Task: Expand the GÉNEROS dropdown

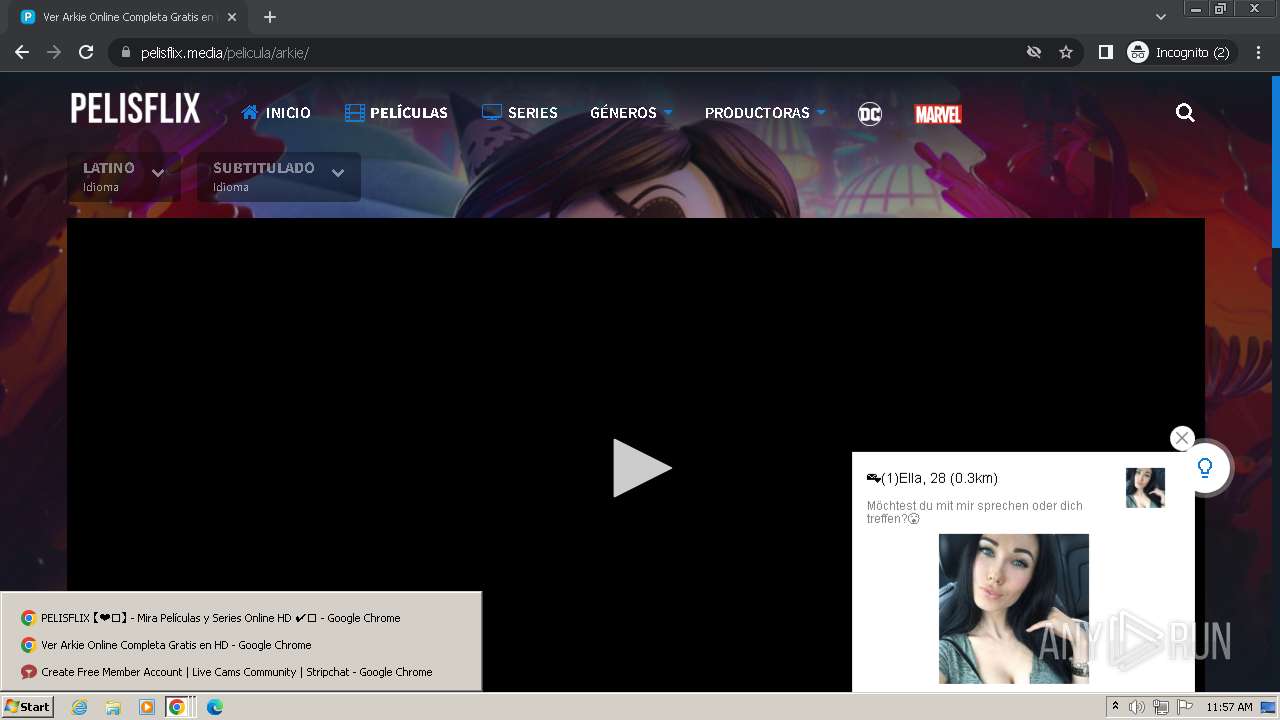Action: 631,113
